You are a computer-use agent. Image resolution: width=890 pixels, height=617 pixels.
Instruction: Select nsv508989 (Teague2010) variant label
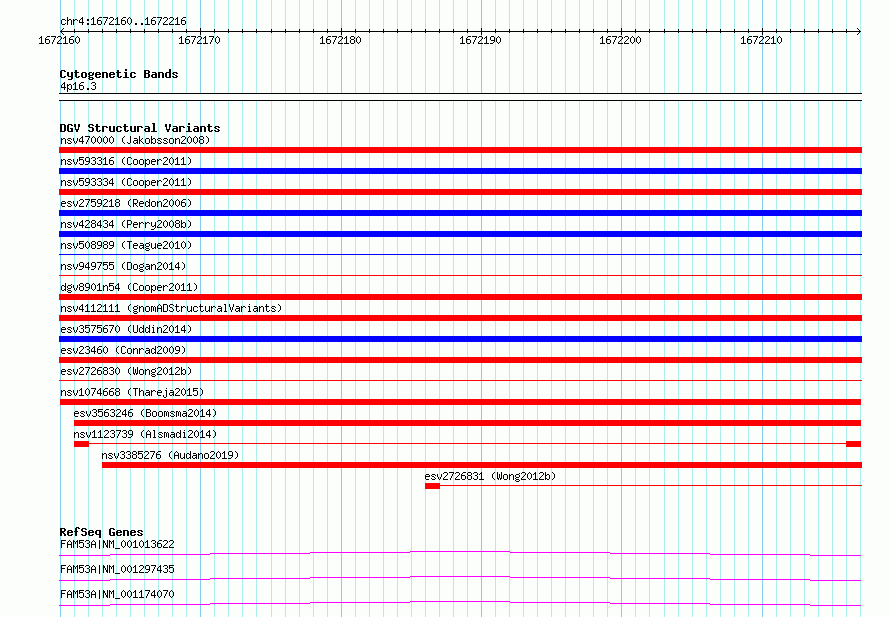coord(126,245)
